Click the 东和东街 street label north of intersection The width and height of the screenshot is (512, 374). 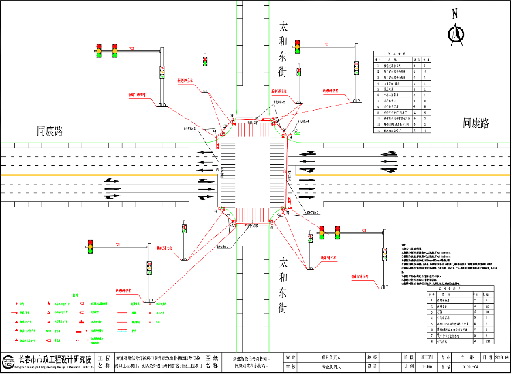(283, 49)
